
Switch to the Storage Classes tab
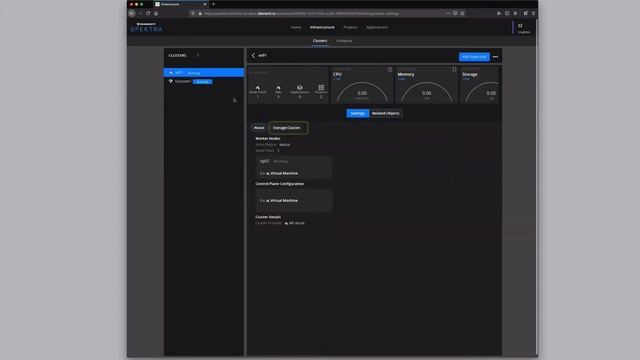coord(287,128)
